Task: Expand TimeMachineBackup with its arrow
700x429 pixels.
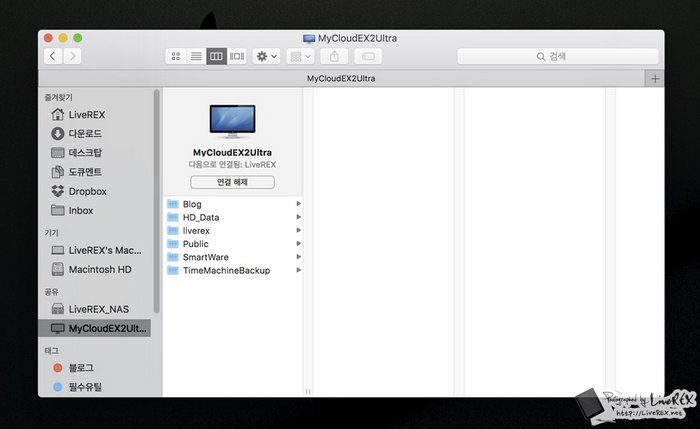Action: 298,270
